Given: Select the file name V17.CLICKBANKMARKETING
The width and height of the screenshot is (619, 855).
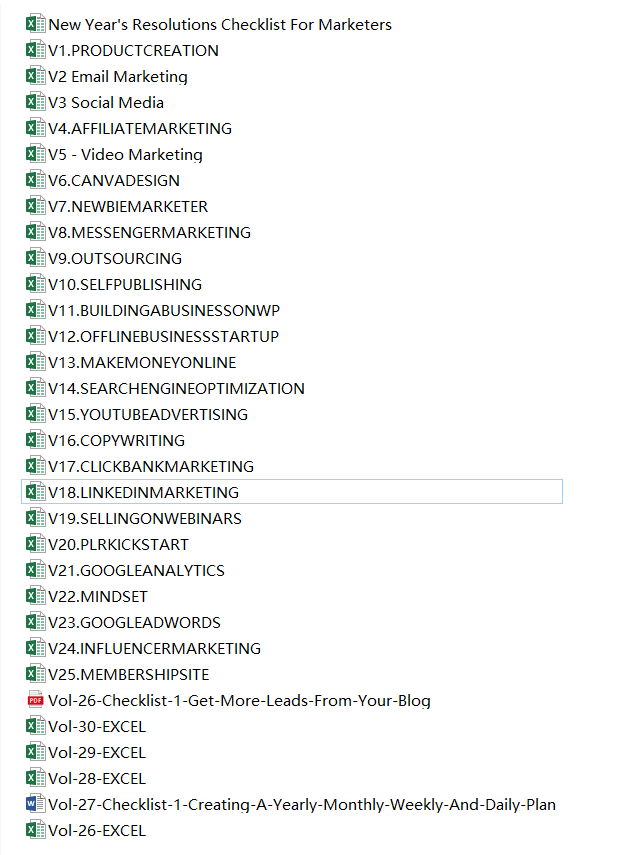Looking at the screenshot, I should pyautogui.click(x=151, y=467).
